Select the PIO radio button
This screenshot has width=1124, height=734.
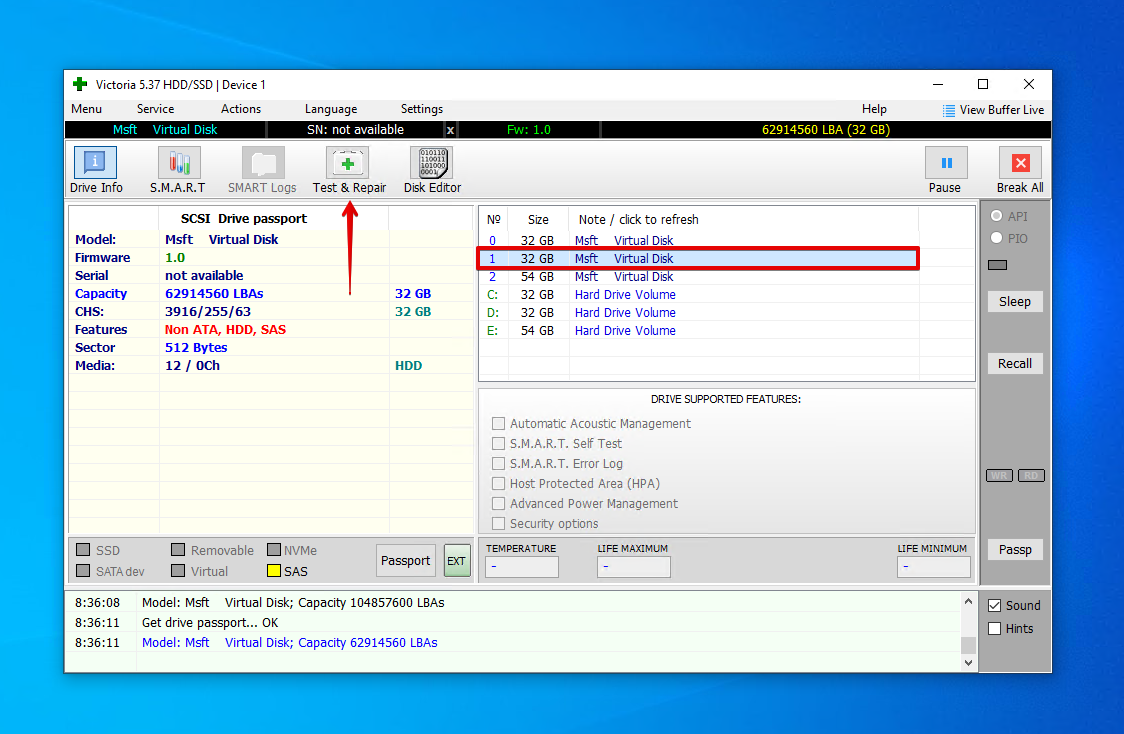[996, 238]
